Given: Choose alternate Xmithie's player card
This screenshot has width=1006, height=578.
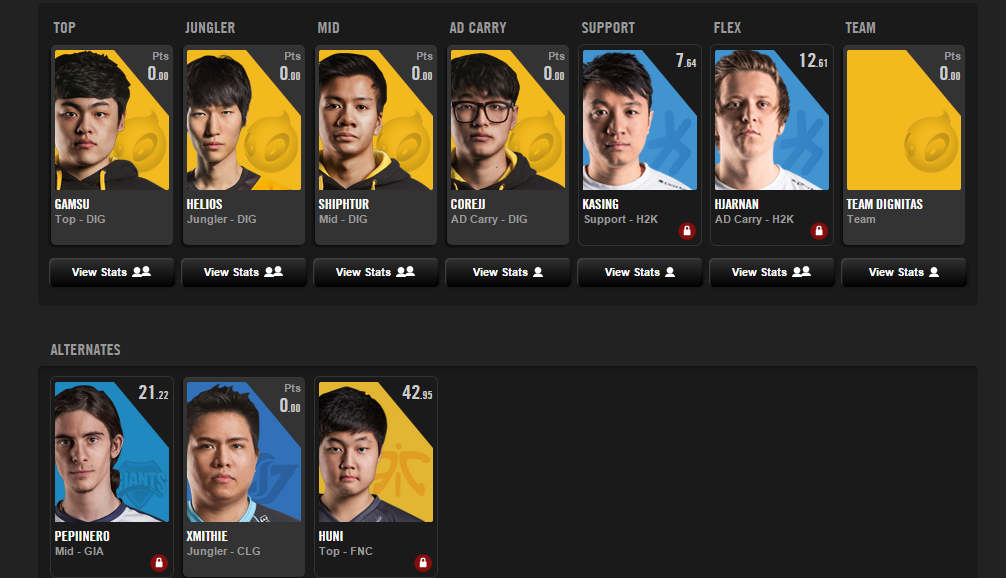Looking at the screenshot, I should click(x=244, y=477).
